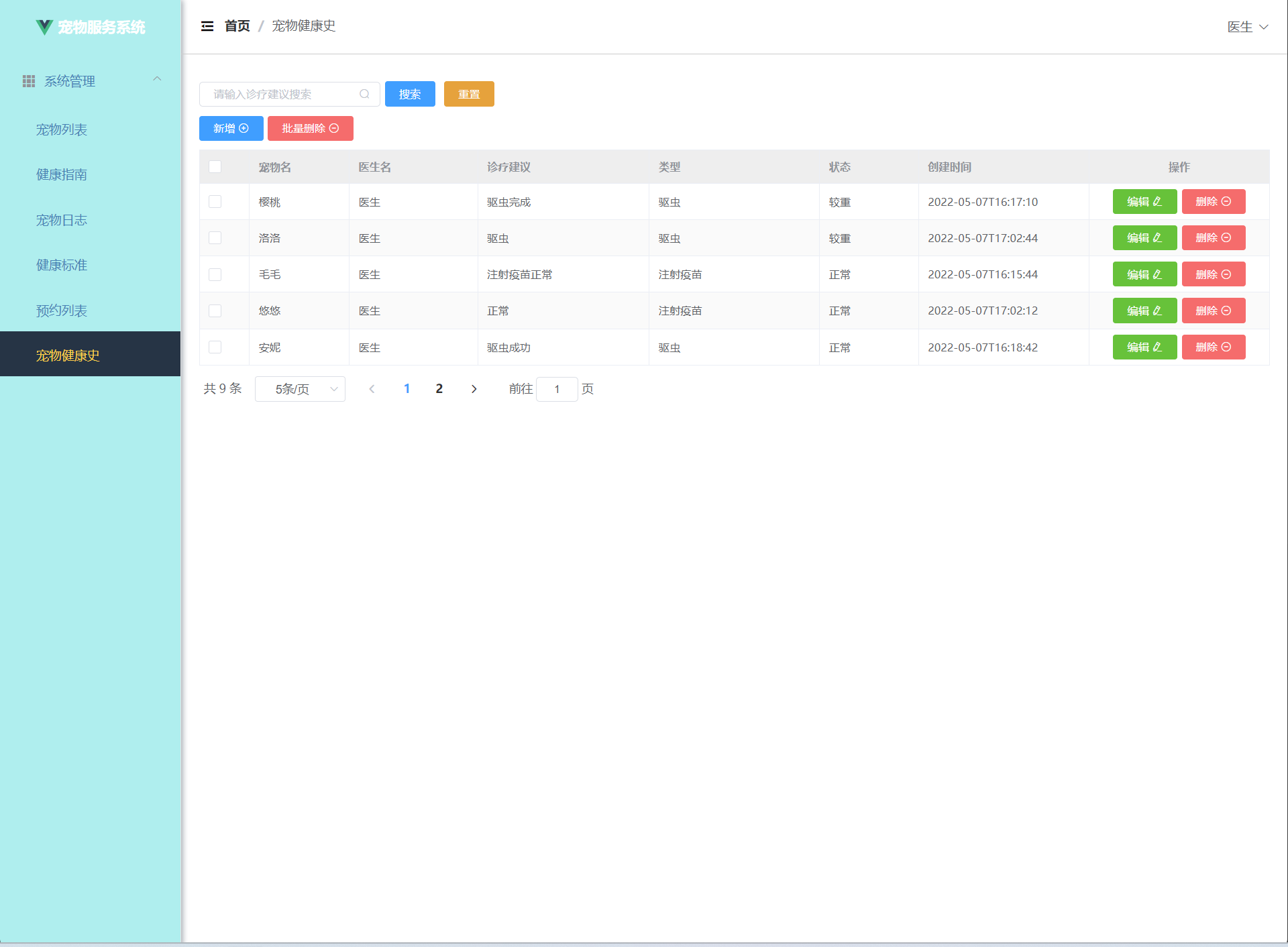The height and width of the screenshot is (947, 1288).
Task: Click the blue 搜索 button
Action: point(410,94)
